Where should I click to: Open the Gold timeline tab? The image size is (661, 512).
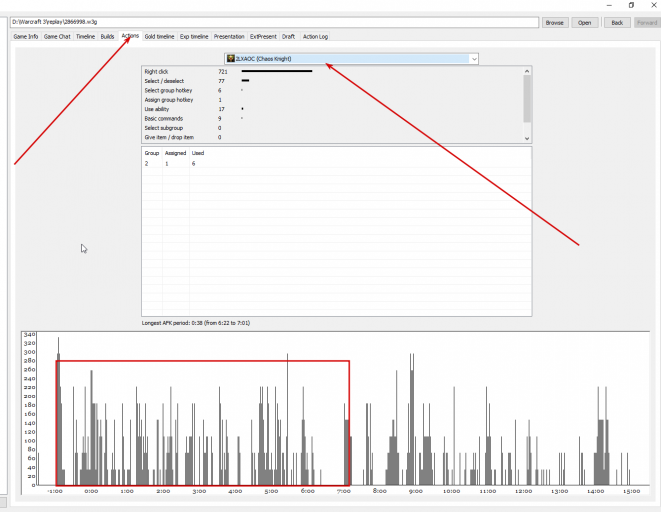coord(159,37)
